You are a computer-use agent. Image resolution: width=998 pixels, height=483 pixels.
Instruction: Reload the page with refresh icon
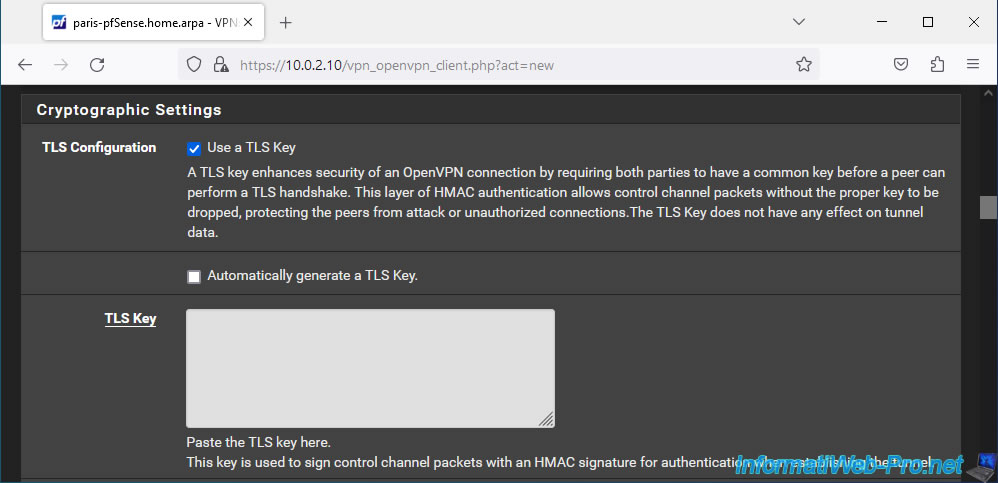pos(97,64)
